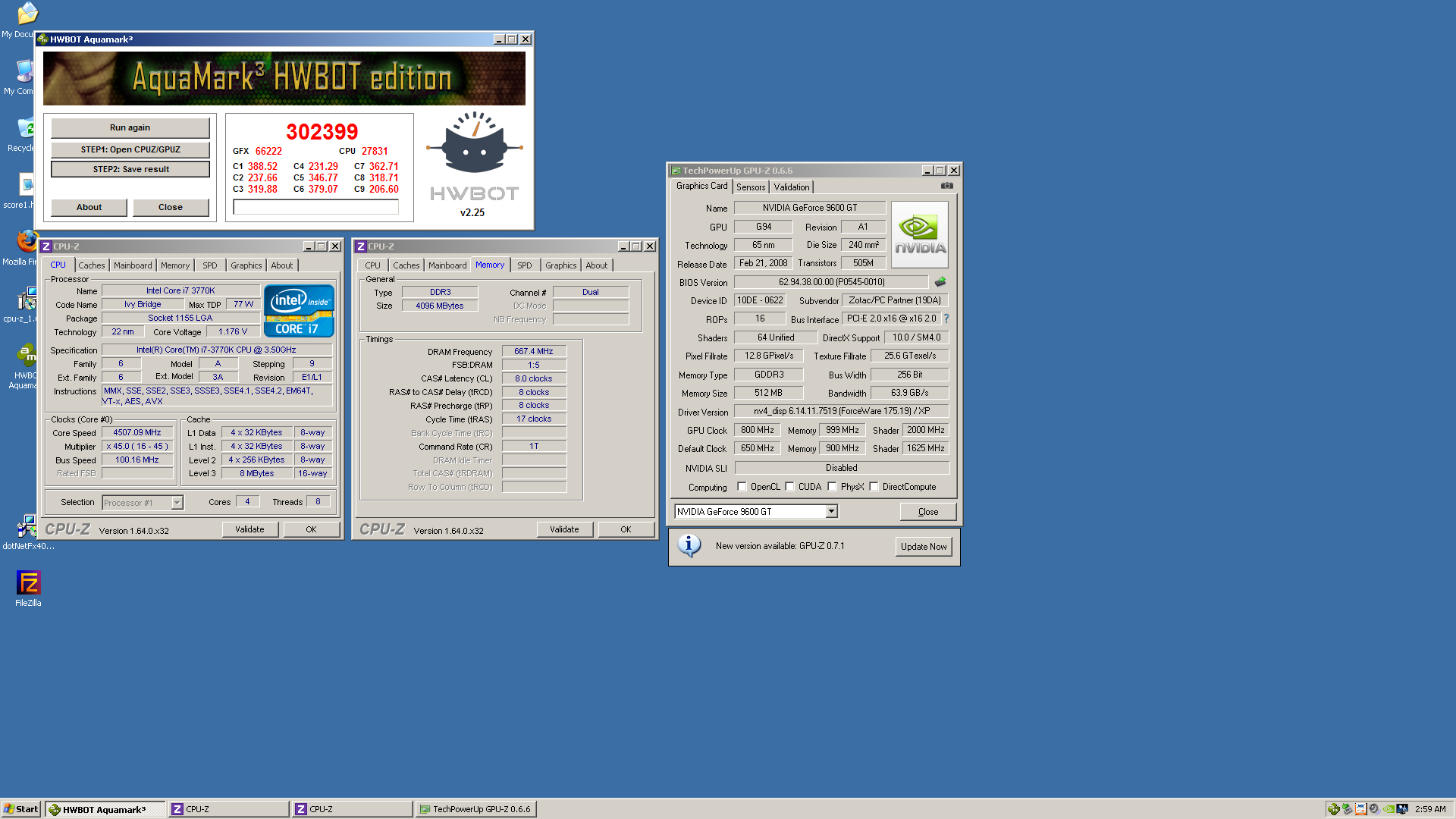Switch to TechPowerUp GPU-Z taskbar item
This screenshot has height=819, width=1456.
coord(476,809)
